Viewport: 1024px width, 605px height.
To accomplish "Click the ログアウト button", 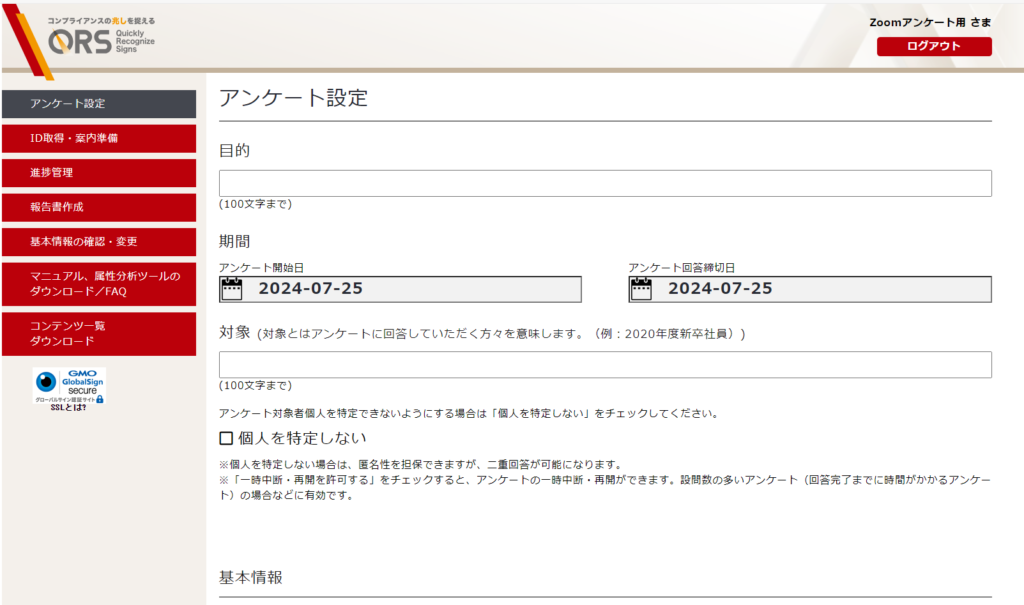I will (x=933, y=46).
